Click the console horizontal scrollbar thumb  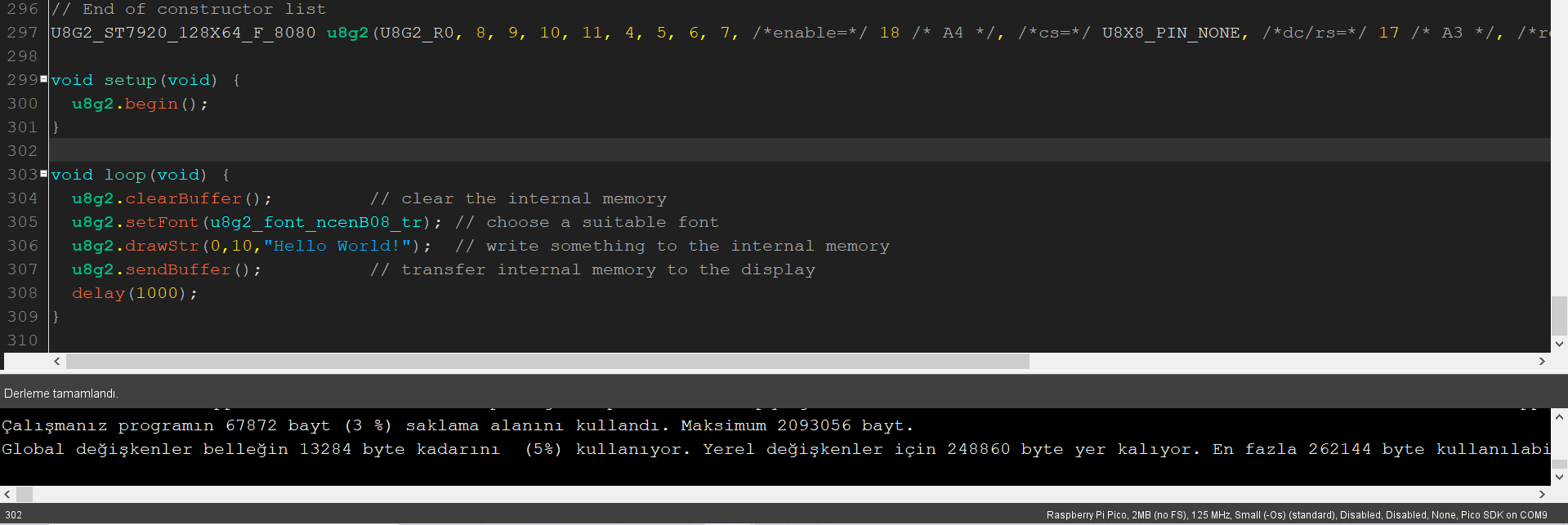pyautogui.click(x=25, y=494)
